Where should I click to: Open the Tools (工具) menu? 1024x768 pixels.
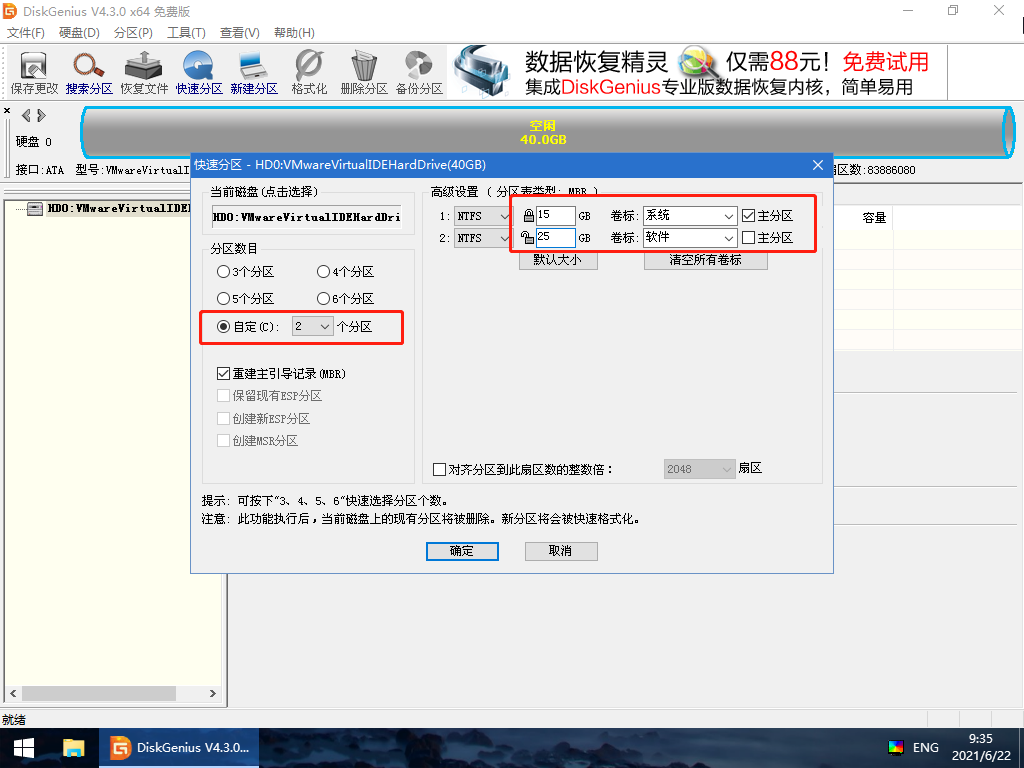(186, 33)
